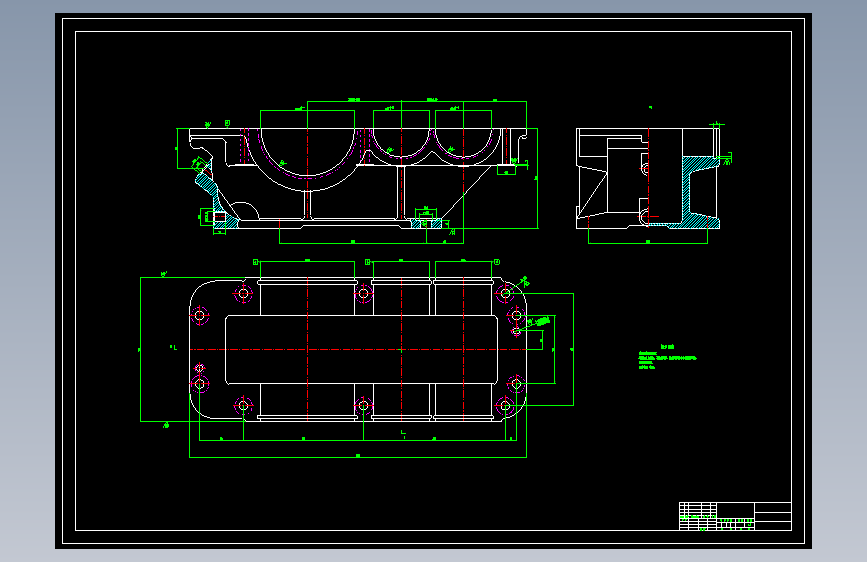867x562 pixels.
Task: Select the top-left corner bolt hole in plan view
Action: click(x=243, y=293)
